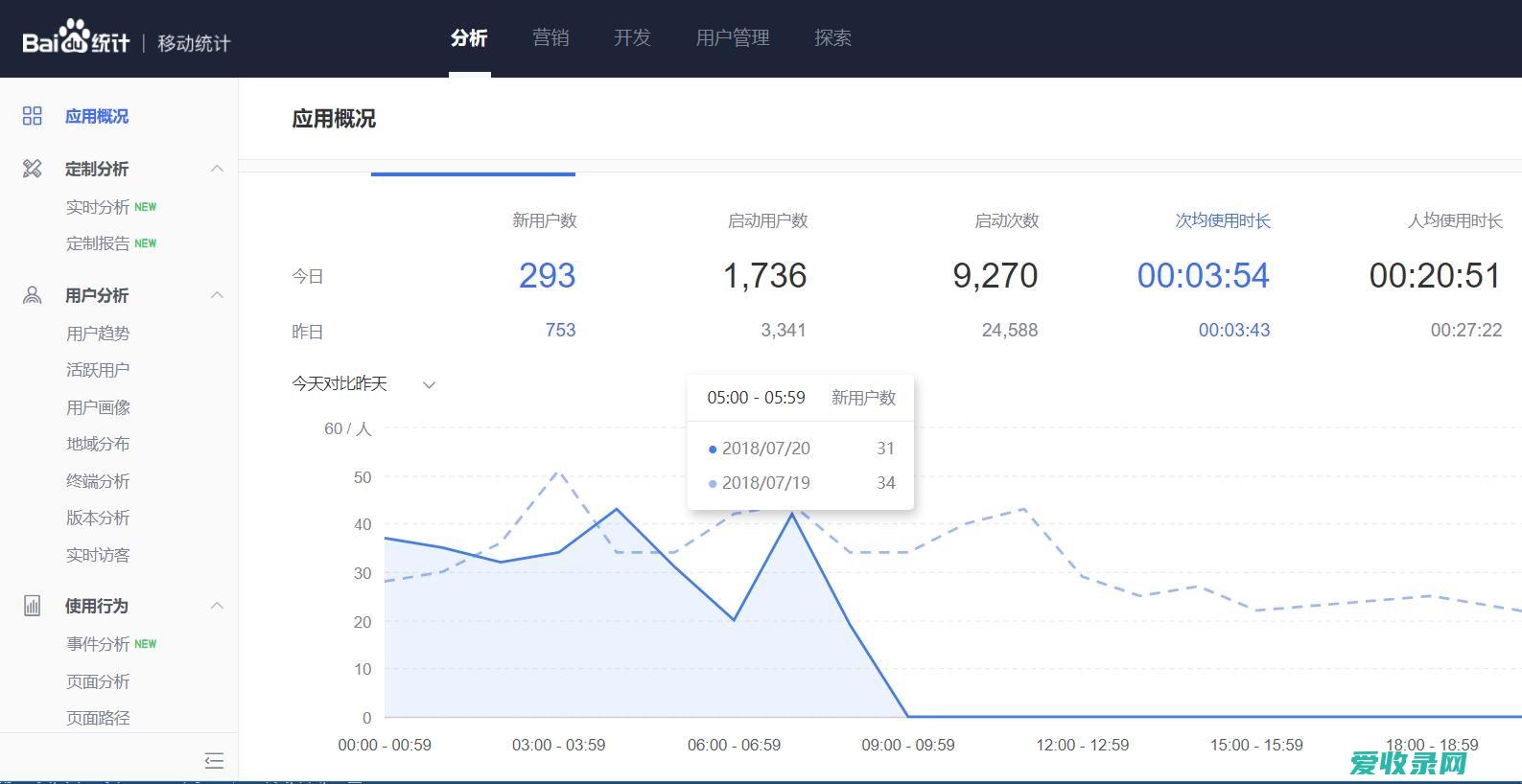Click yesterday's active user value 3,341
Image resolution: width=1522 pixels, height=784 pixels.
coord(784,331)
